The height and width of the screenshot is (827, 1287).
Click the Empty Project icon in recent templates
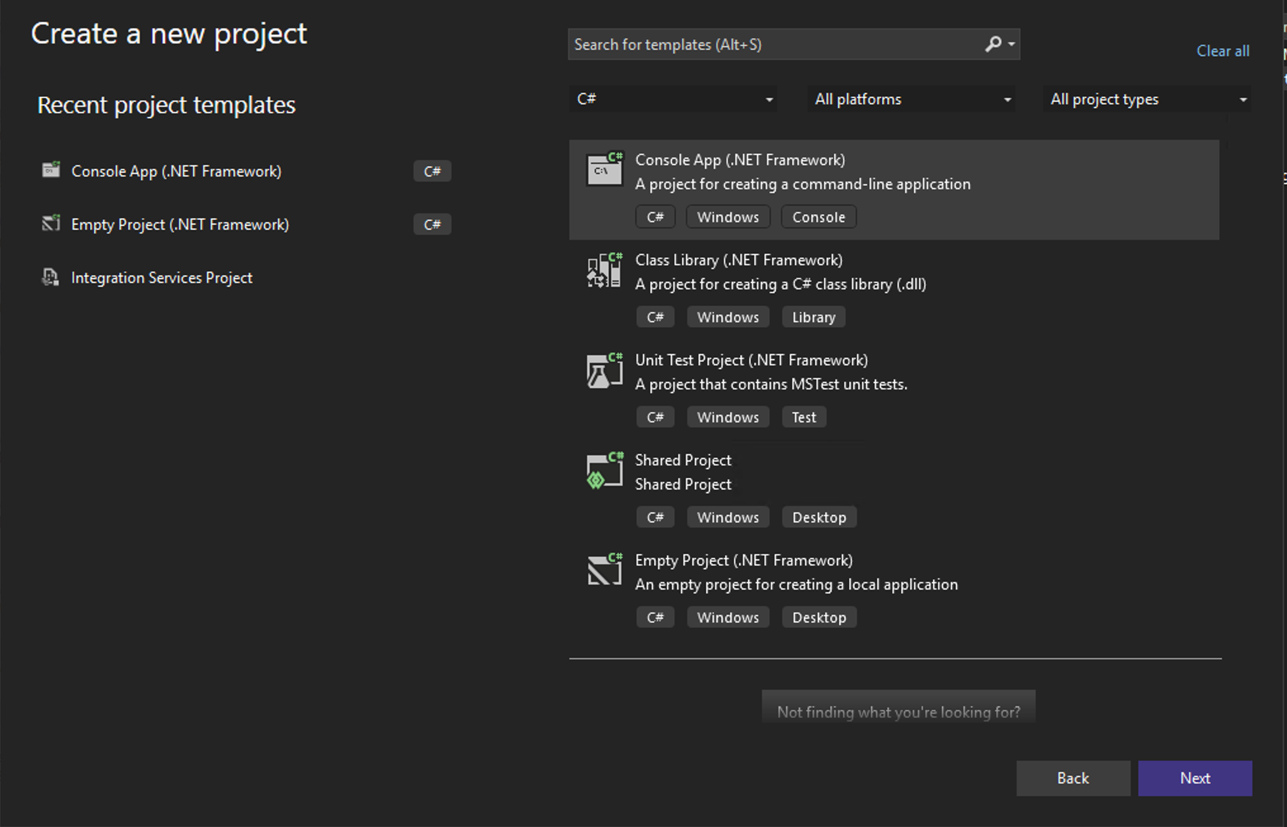coord(50,224)
